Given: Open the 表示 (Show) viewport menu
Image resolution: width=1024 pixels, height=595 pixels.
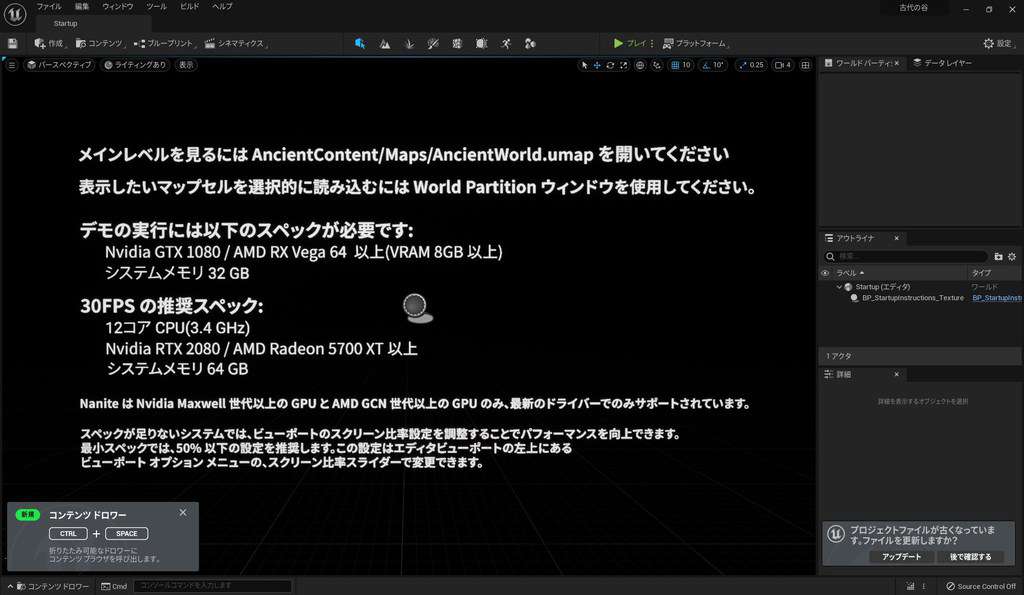Looking at the screenshot, I should 186,65.
